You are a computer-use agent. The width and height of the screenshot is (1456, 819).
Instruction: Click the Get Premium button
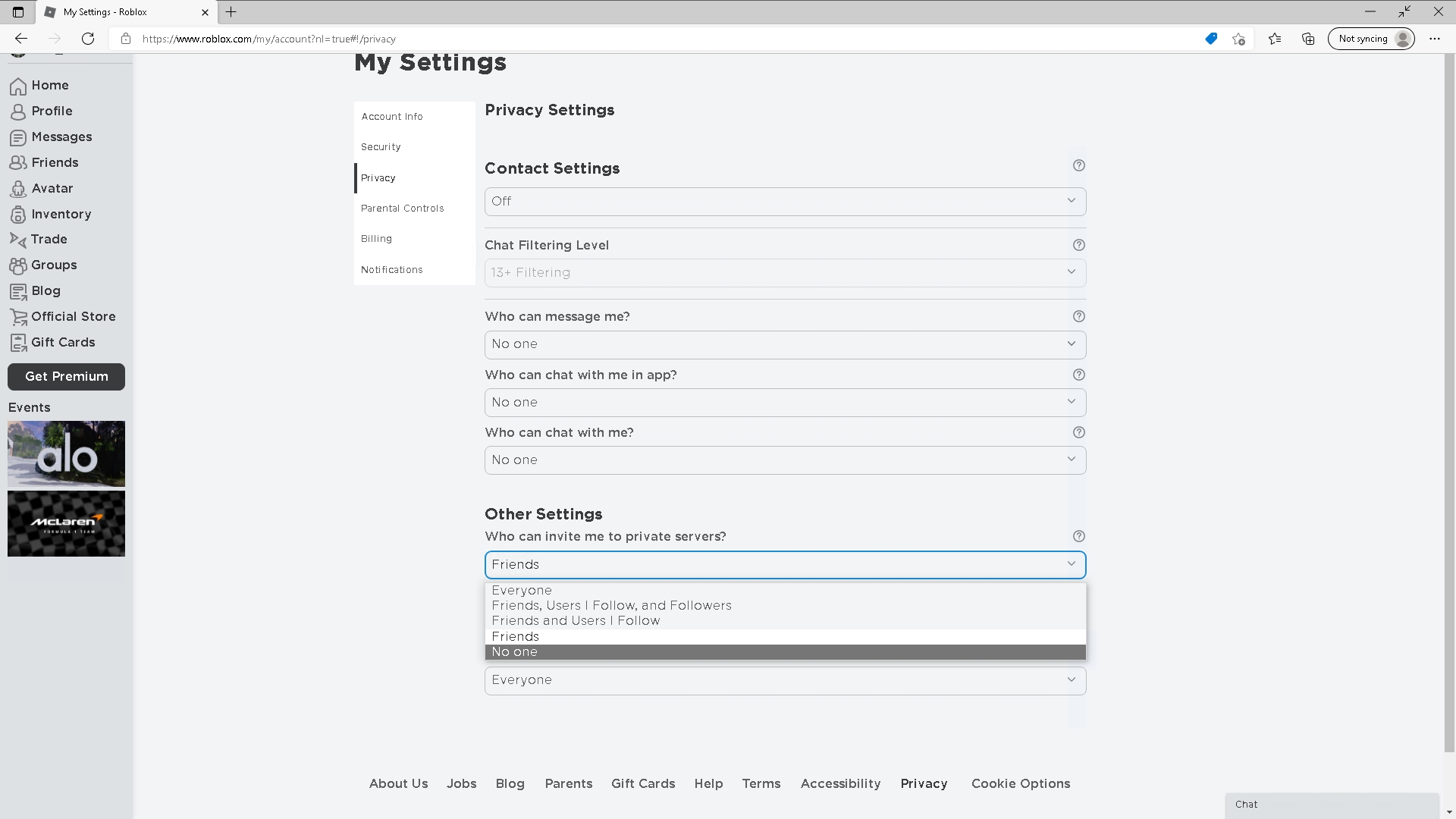[67, 377]
